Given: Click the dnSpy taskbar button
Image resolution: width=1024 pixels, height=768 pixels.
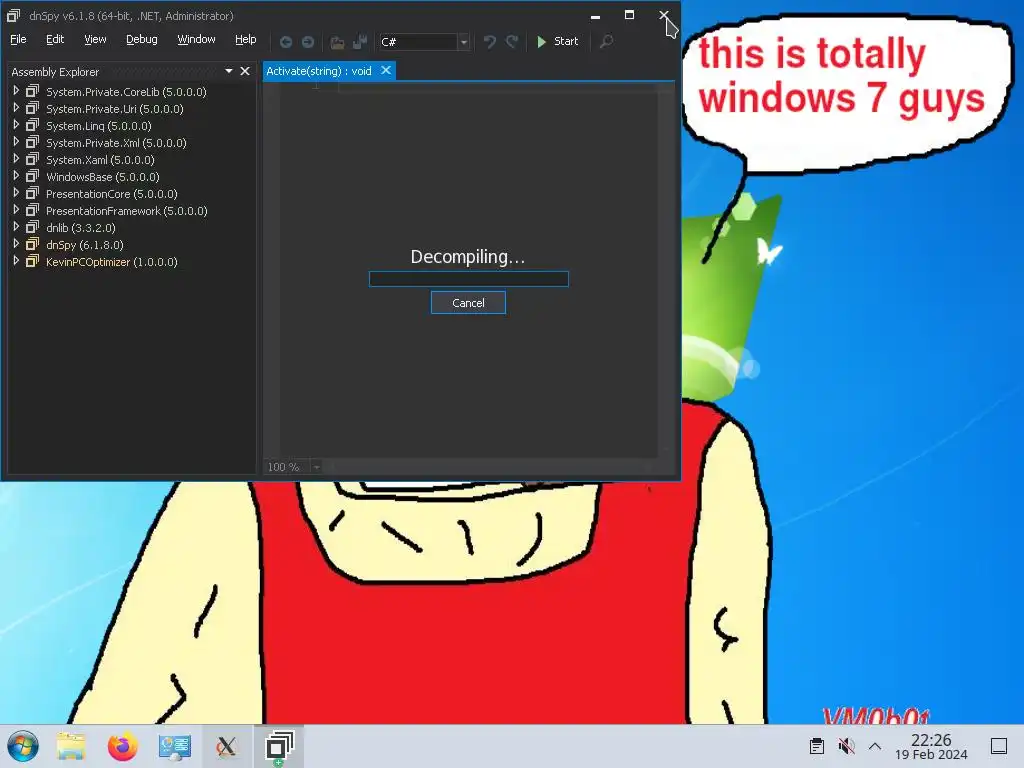Looking at the screenshot, I should click(279, 746).
